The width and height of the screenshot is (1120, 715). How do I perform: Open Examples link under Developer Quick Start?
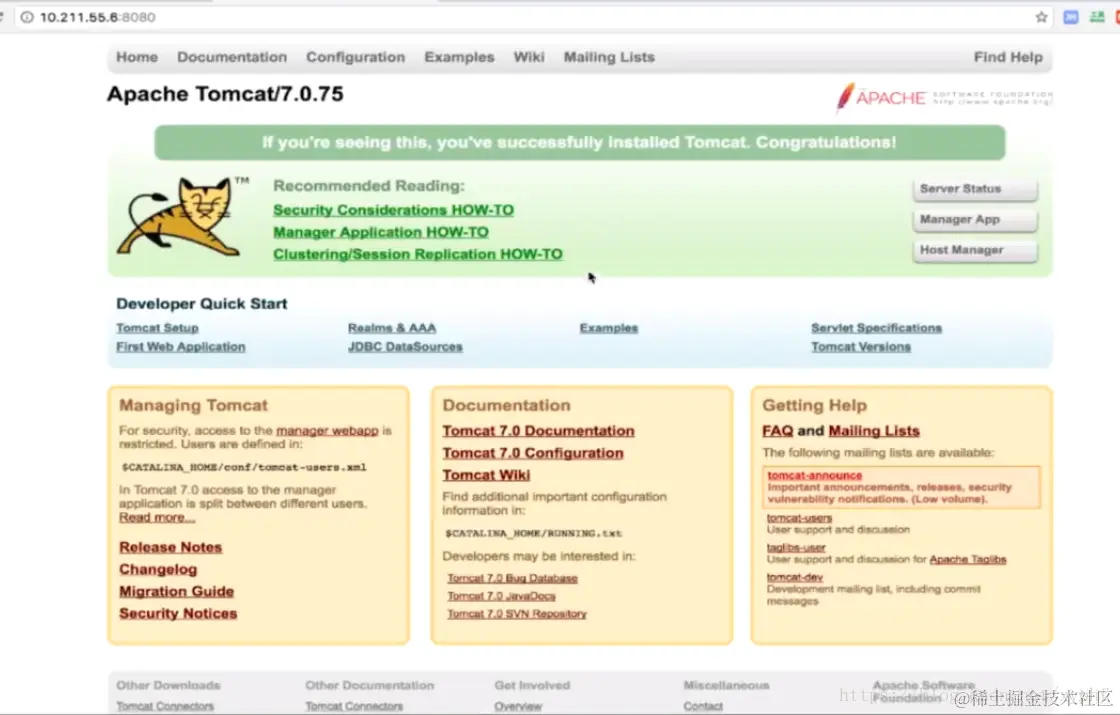coord(609,328)
